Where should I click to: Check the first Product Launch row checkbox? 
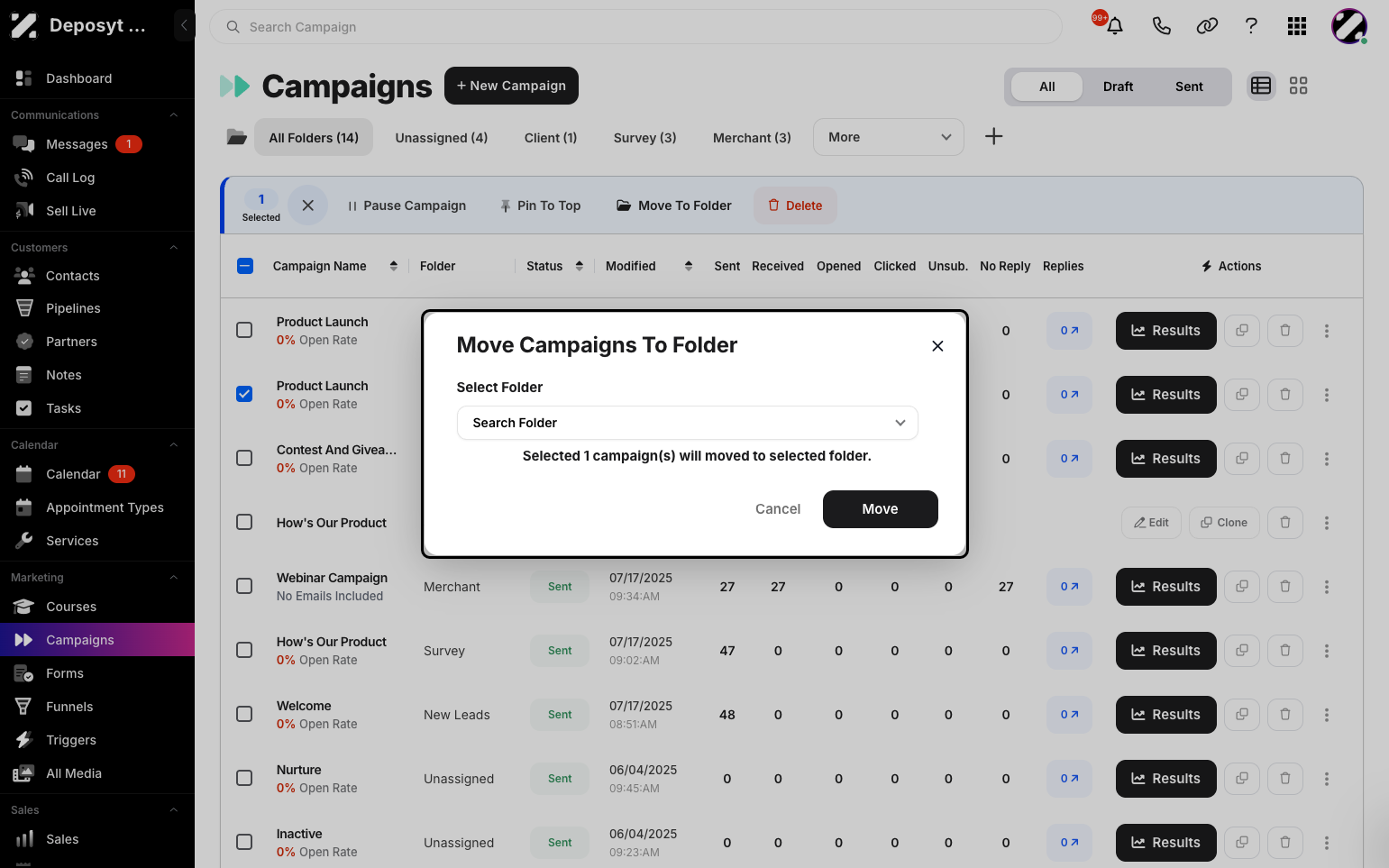pos(244,330)
